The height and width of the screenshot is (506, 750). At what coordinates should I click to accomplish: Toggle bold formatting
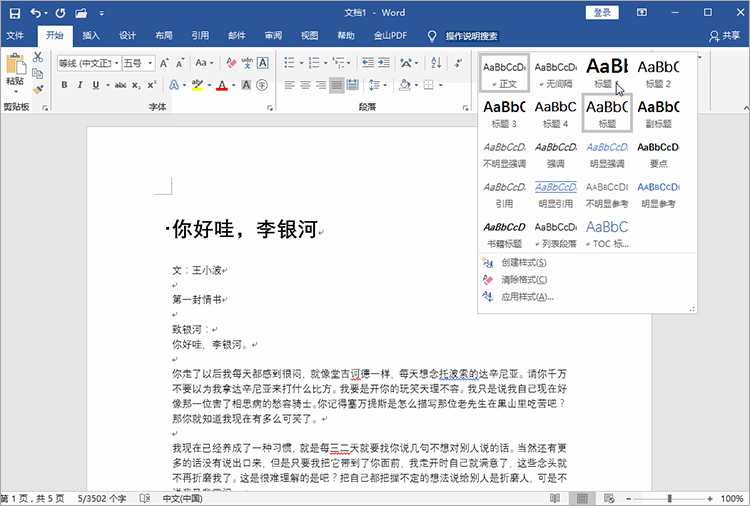click(64, 85)
